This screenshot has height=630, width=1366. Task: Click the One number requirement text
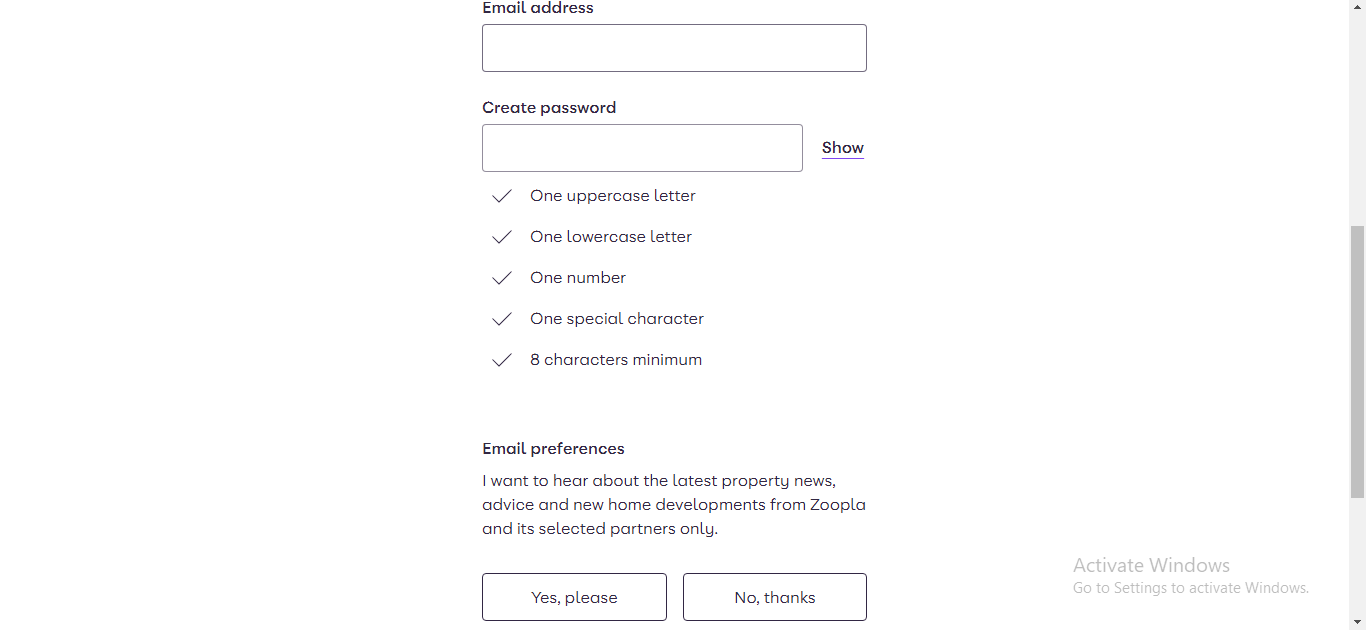(578, 278)
